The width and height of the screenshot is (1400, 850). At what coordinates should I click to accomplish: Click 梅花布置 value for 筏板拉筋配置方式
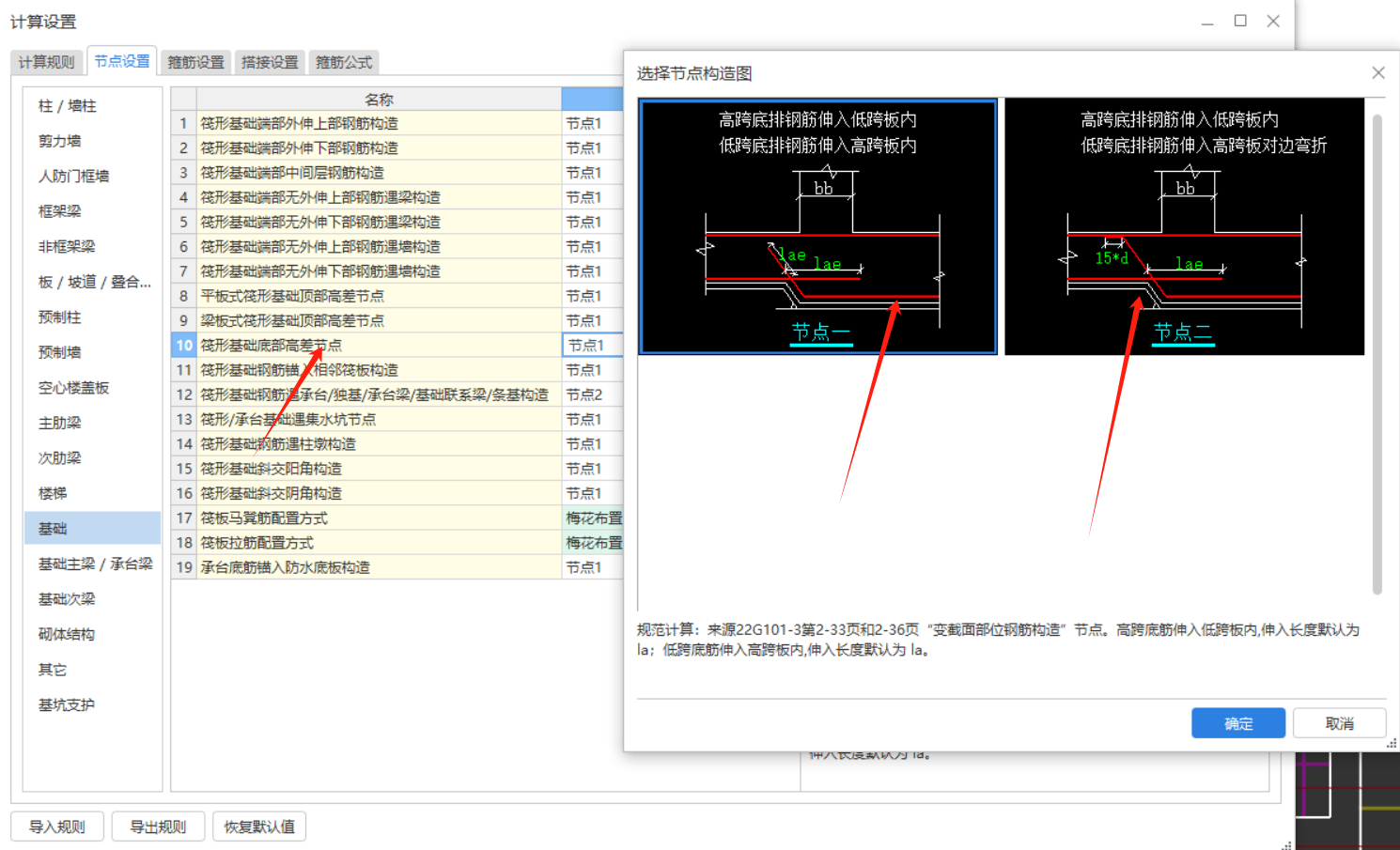[x=592, y=543]
